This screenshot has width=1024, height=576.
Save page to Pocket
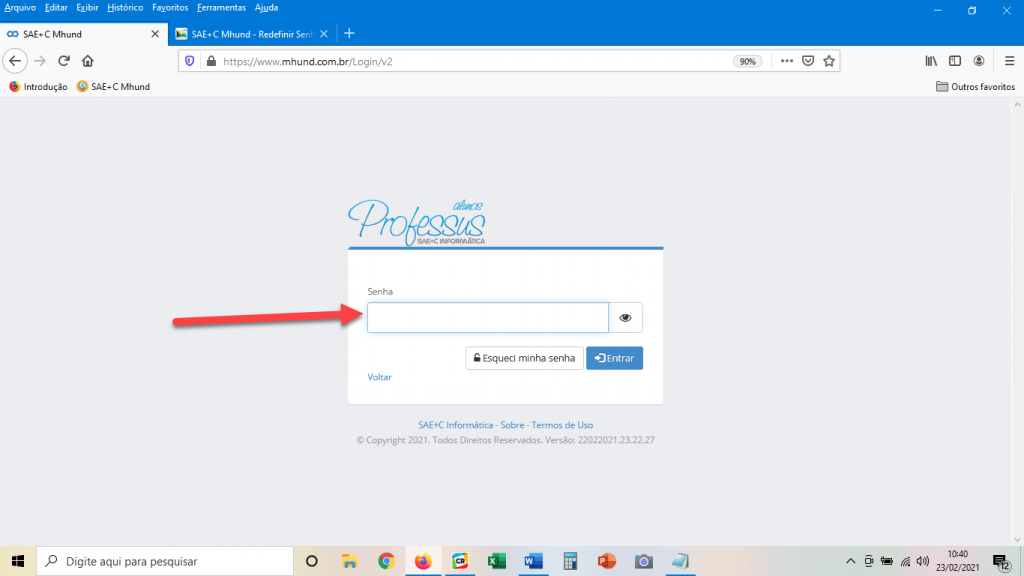(808, 61)
